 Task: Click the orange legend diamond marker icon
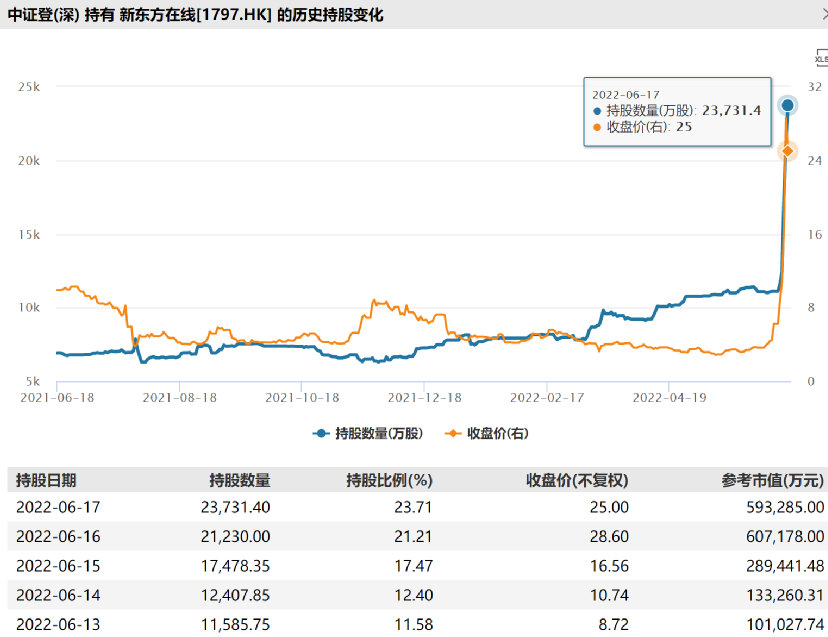click(453, 434)
